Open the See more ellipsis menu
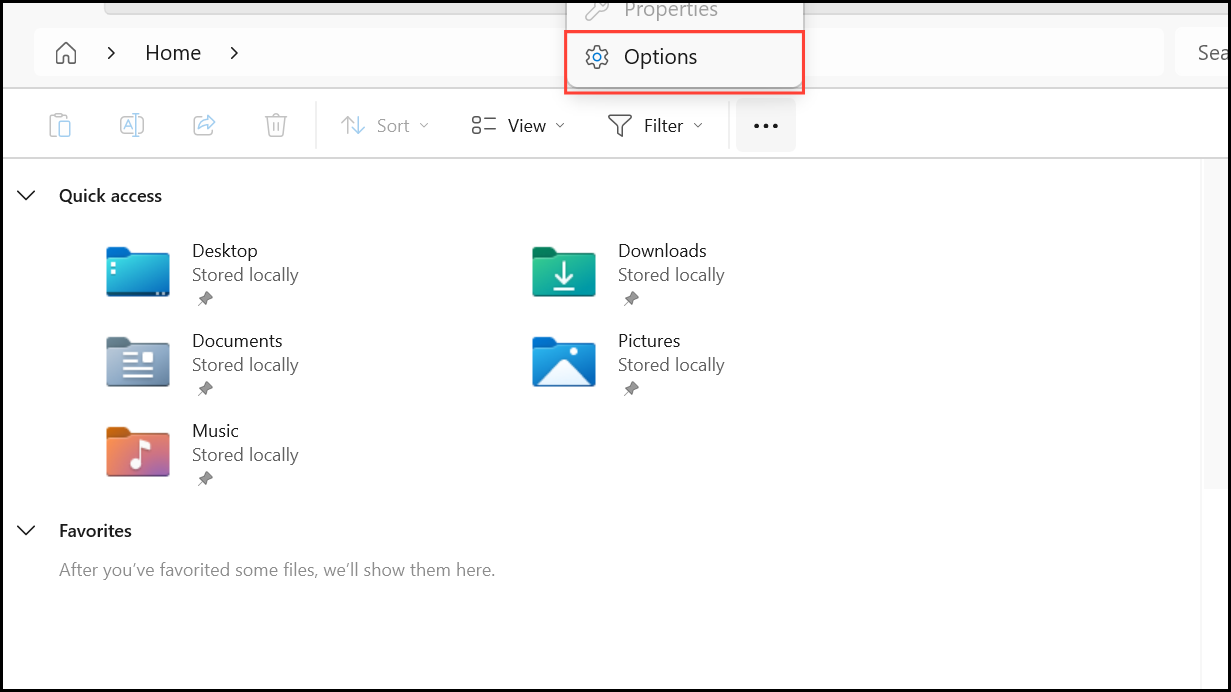The height and width of the screenshot is (692, 1231). (x=766, y=125)
